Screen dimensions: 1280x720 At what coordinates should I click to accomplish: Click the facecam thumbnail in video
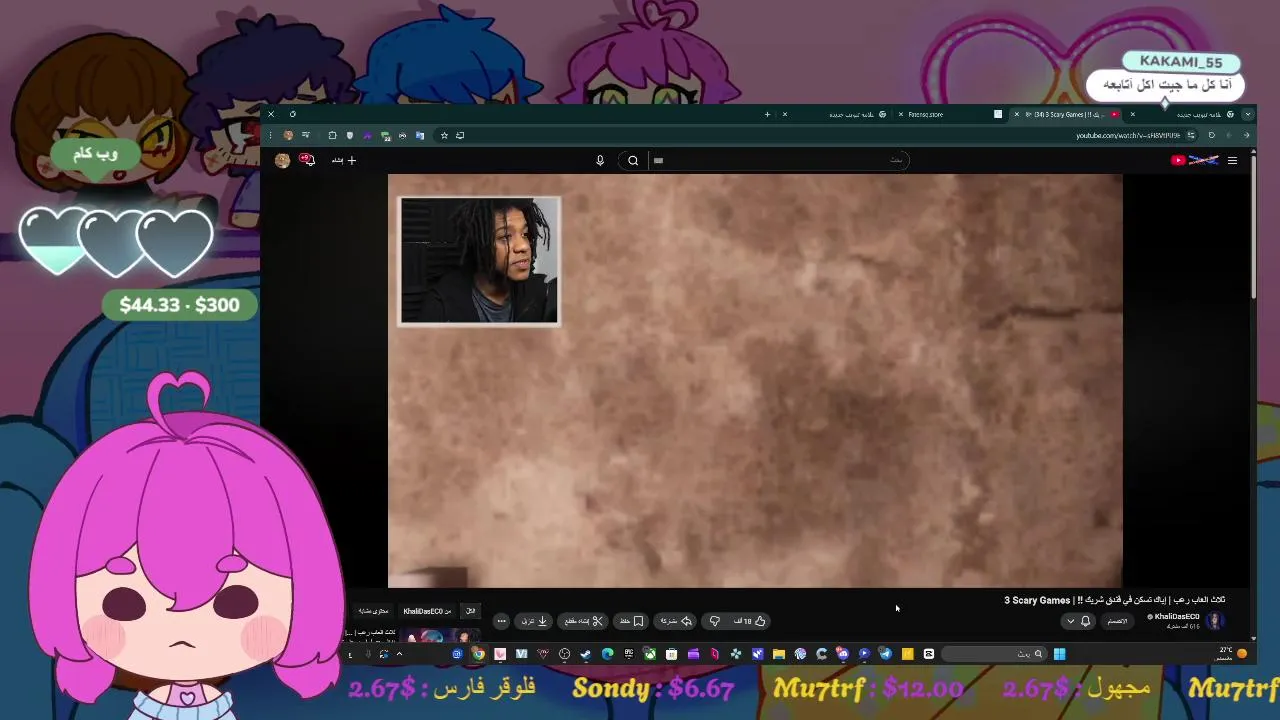tap(479, 260)
